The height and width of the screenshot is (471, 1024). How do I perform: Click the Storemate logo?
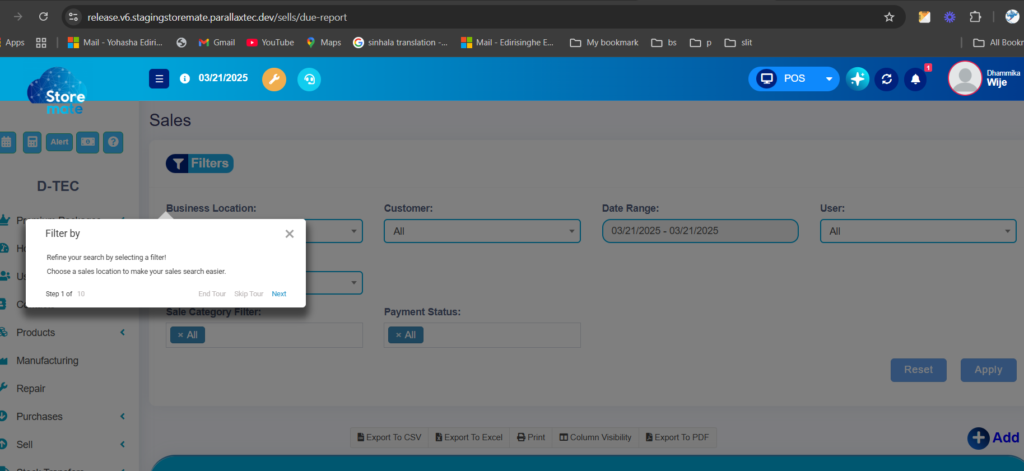57,91
